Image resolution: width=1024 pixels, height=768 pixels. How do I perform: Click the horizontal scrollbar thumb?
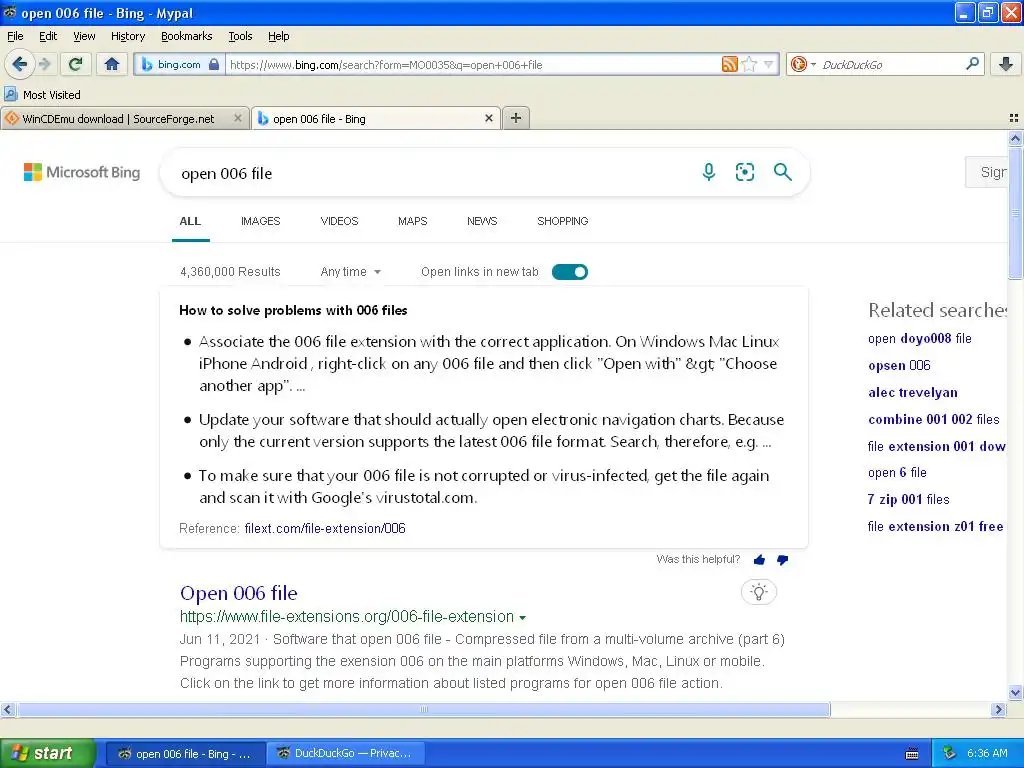coord(423,709)
